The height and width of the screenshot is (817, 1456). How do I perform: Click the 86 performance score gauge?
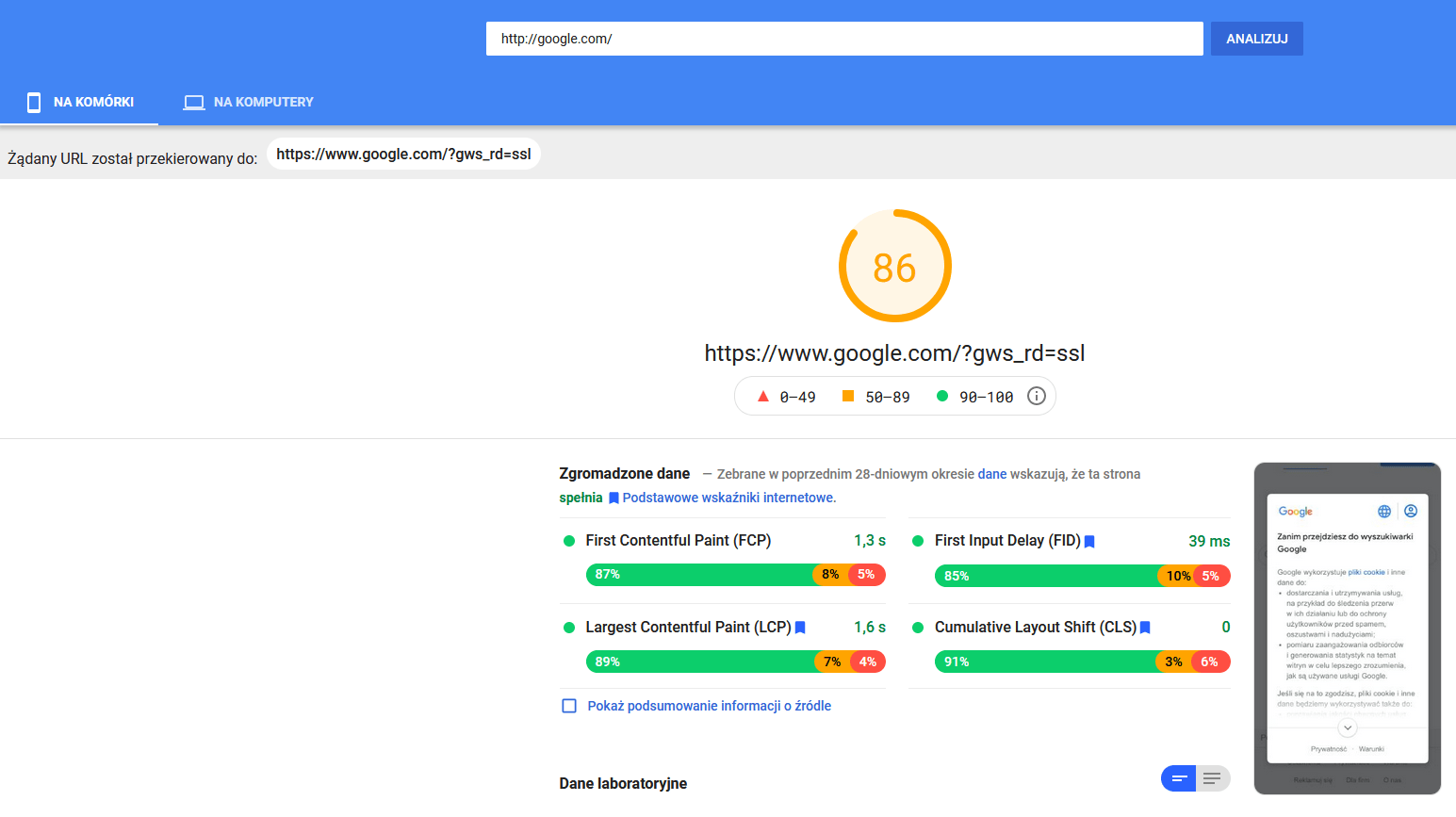point(895,266)
